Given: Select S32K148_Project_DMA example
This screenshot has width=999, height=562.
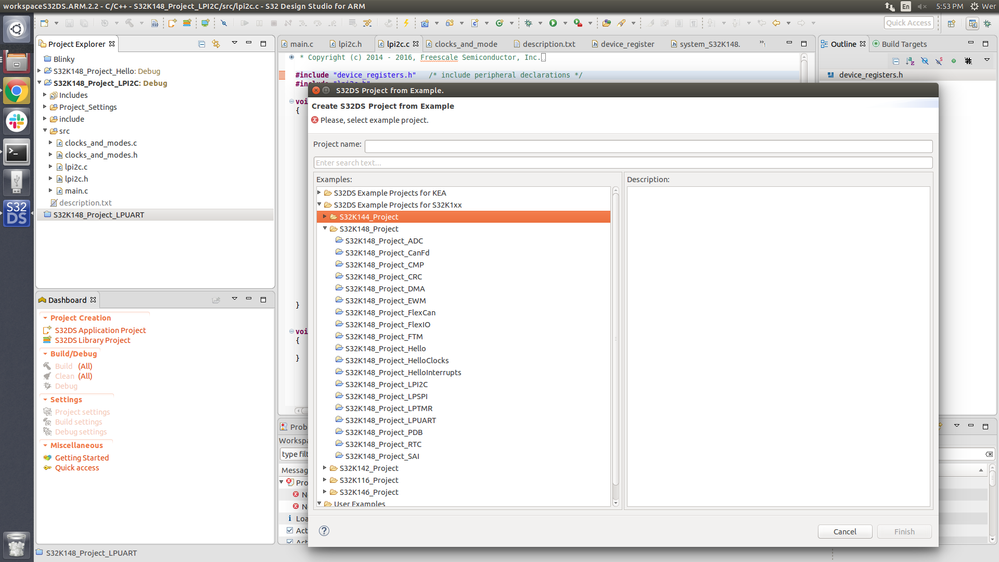Looking at the screenshot, I should [385, 289].
